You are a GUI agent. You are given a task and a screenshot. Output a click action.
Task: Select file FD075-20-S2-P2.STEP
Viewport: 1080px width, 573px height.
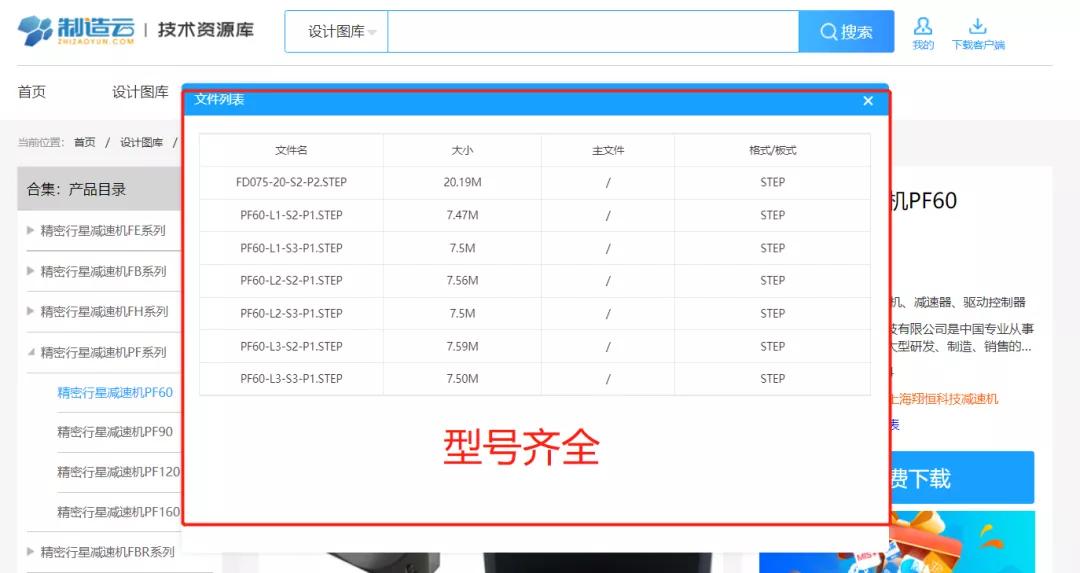pos(291,183)
